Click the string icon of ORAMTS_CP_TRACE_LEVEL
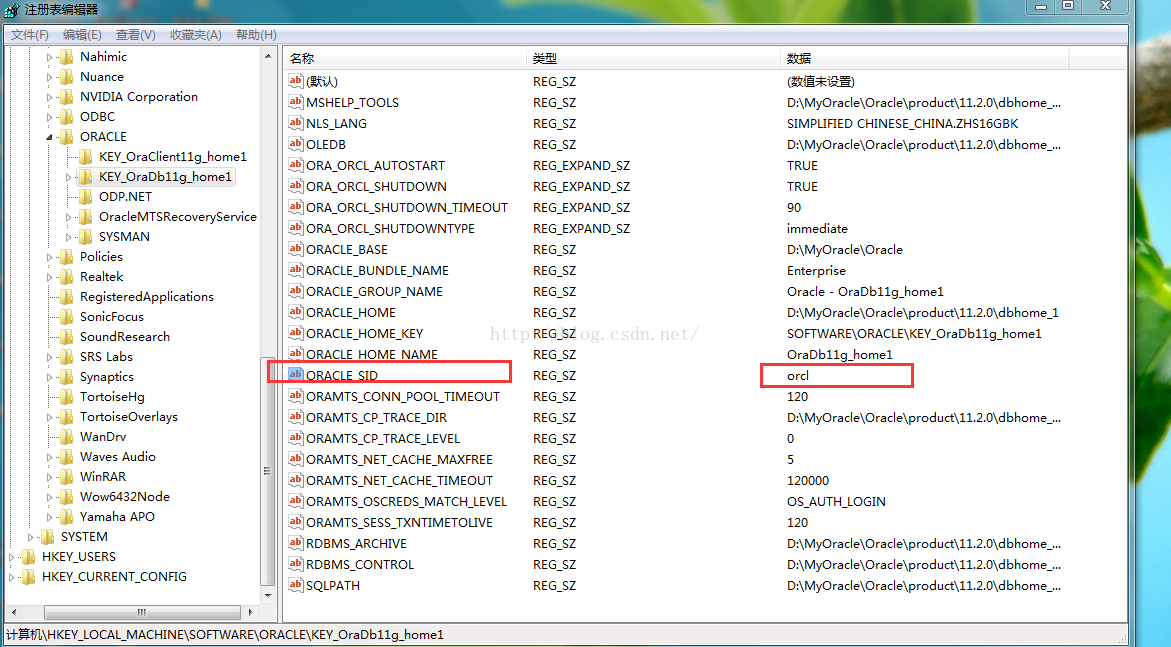This screenshot has height=647, width=1171. pos(296,438)
